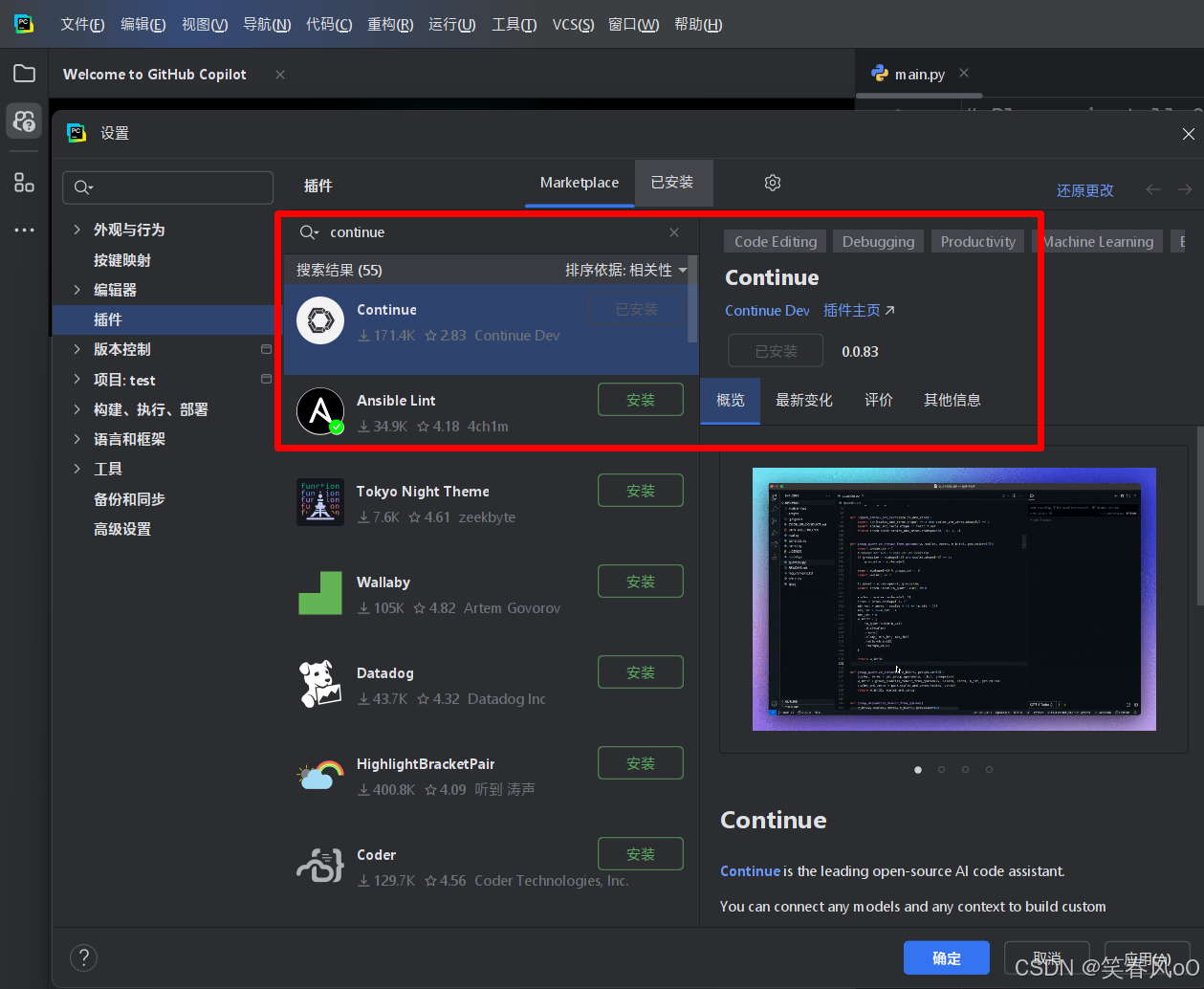Open the 插件主页 link
Image resolution: width=1204 pixels, height=989 pixels.
coord(859,311)
